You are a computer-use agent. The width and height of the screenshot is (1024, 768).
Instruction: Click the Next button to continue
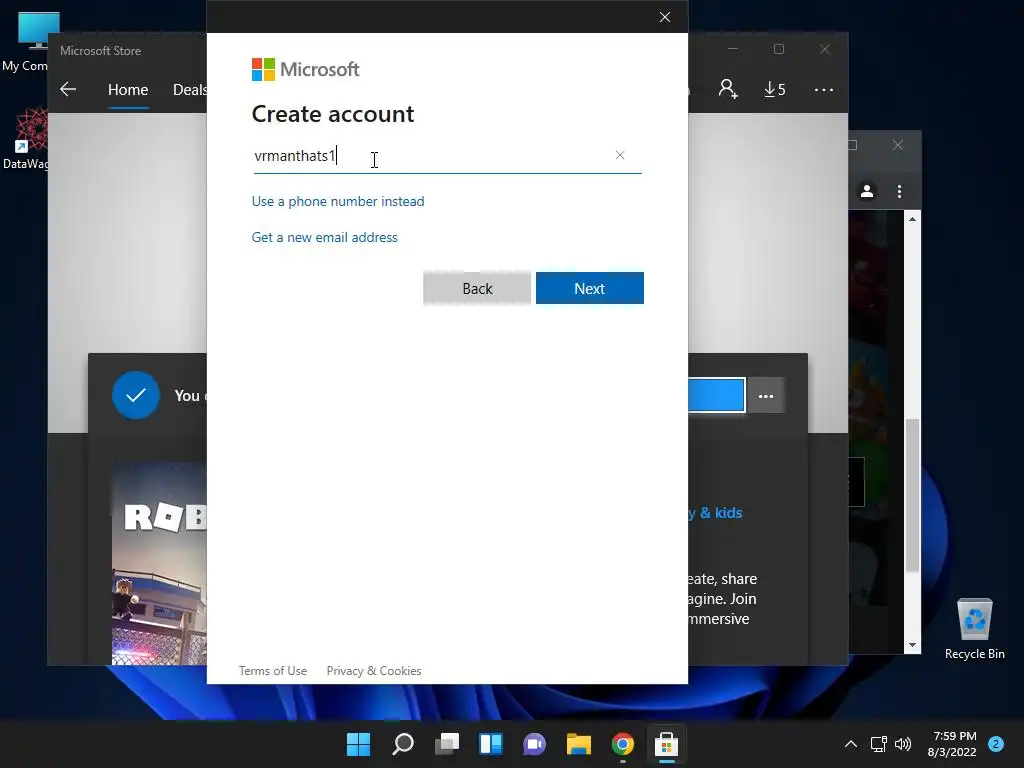tap(590, 288)
